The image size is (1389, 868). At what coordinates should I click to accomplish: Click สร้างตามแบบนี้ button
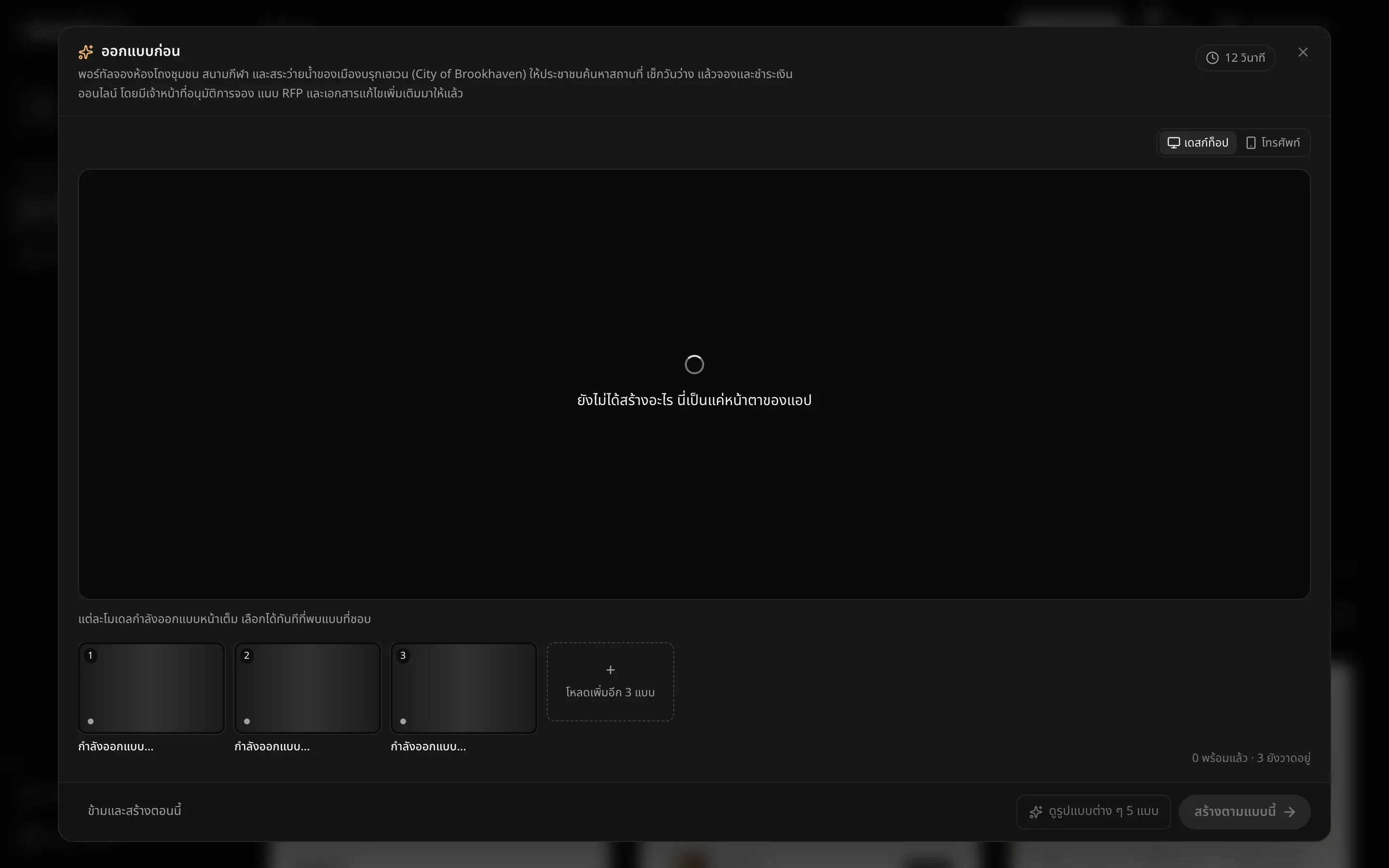click(1244, 812)
